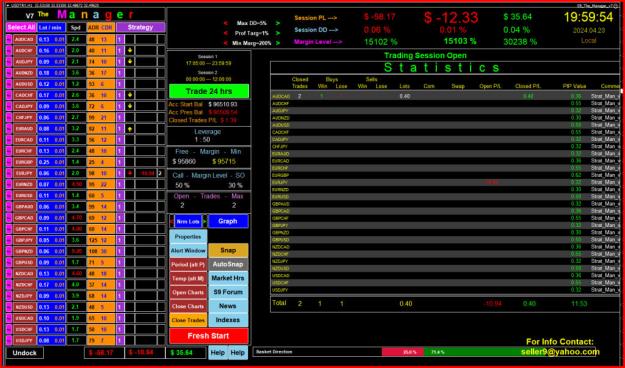Click the Total row in Statistics
This screenshot has width=625, height=368.
(x=446, y=304)
